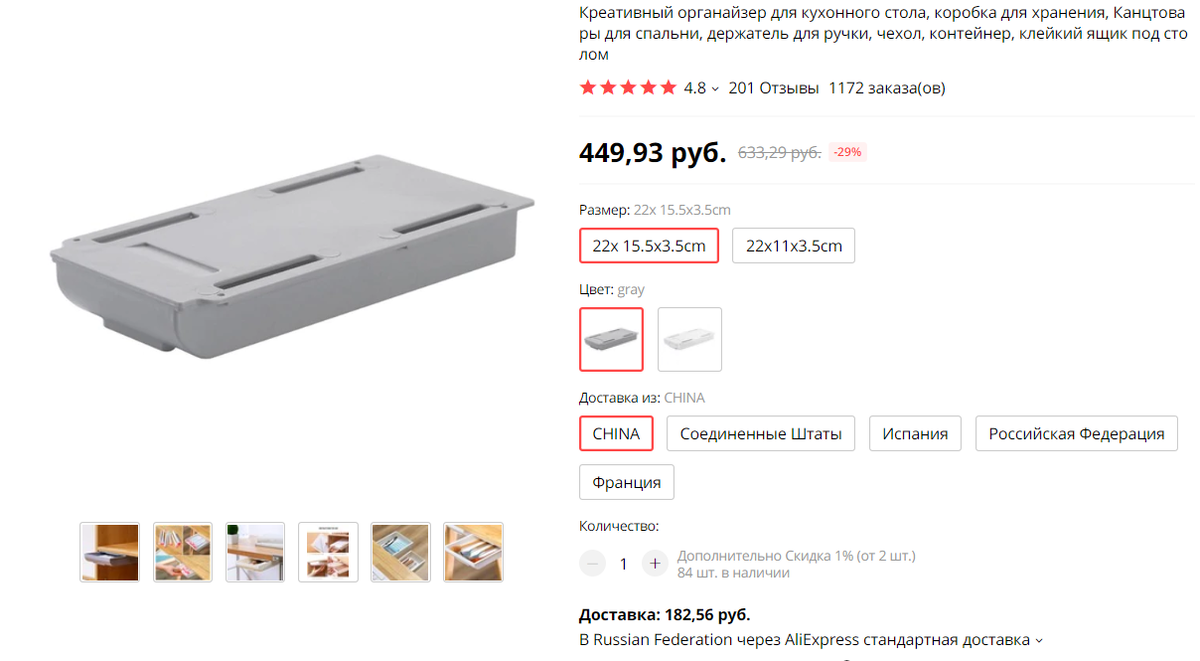Select shipping from Российская Федерация
1200x661 pixels.
tap(1076, 434)
